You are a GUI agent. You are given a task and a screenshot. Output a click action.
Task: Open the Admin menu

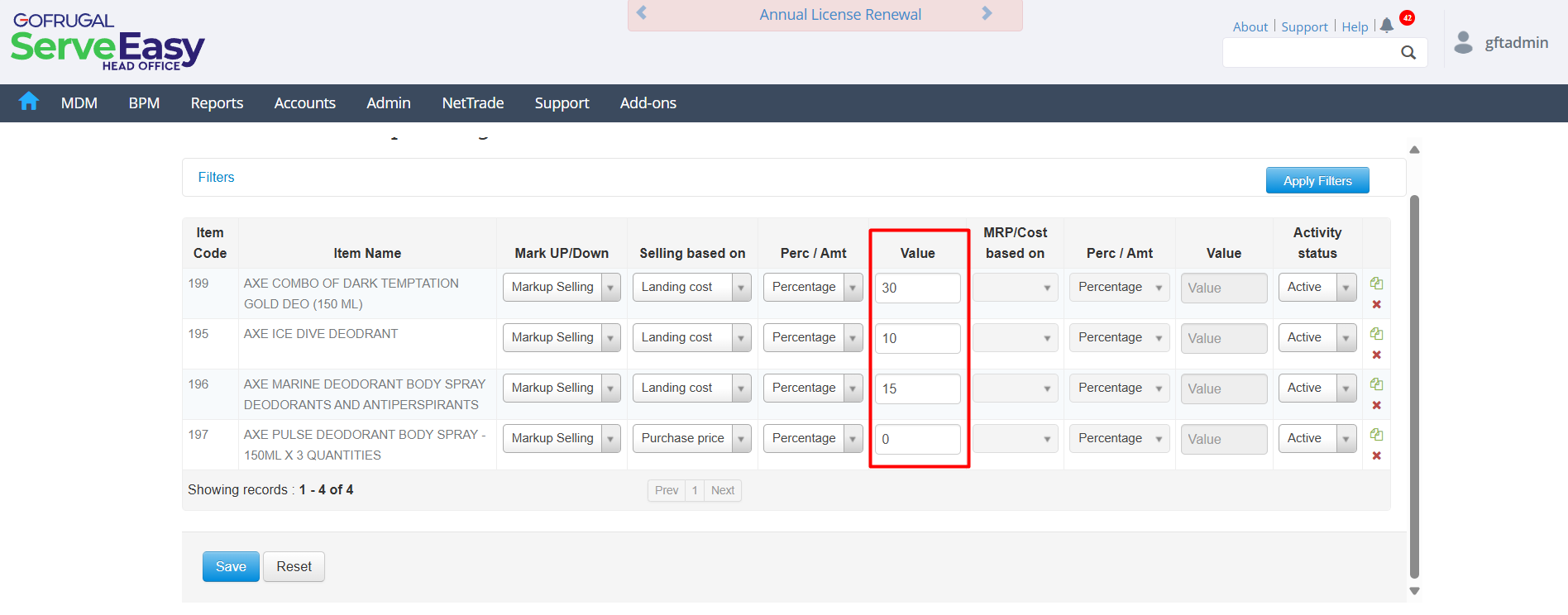point(389,103)
